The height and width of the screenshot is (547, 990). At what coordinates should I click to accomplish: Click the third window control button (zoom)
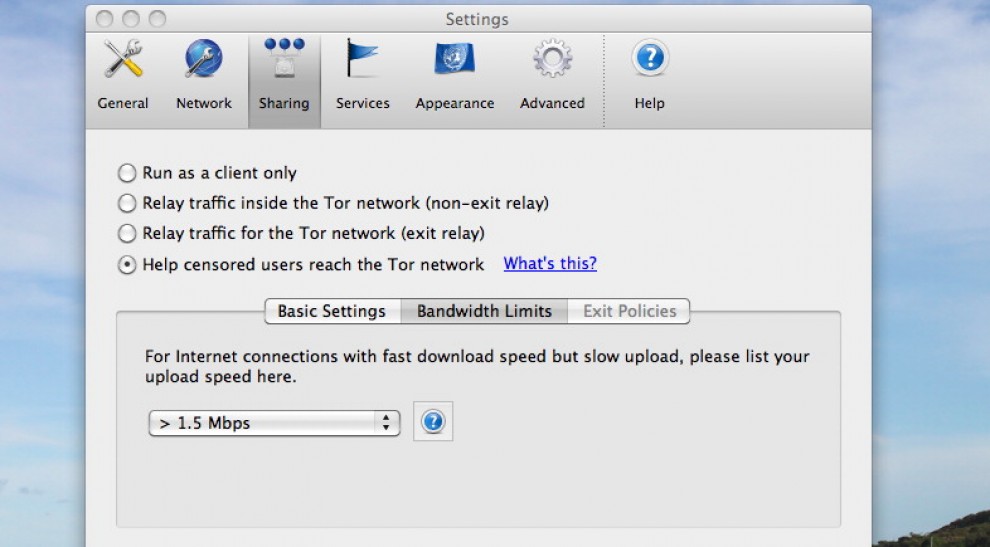pyautogui.click(x=157, y=19)
